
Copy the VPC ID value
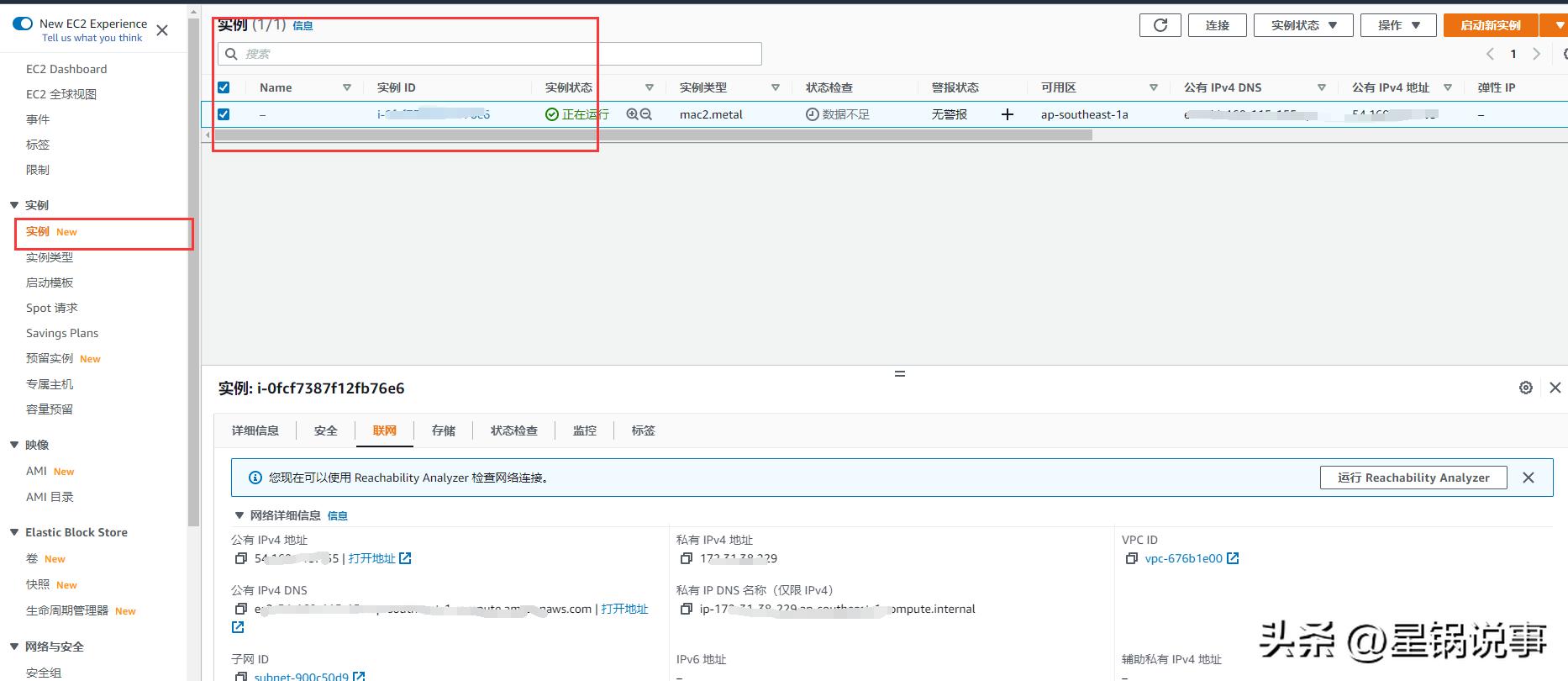tap(1132, 558)
